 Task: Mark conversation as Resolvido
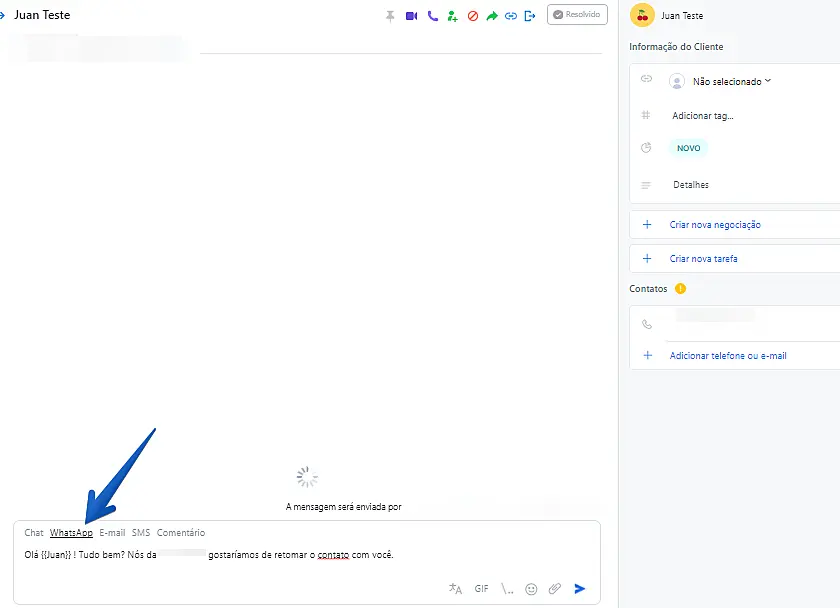tap(577, 14)
